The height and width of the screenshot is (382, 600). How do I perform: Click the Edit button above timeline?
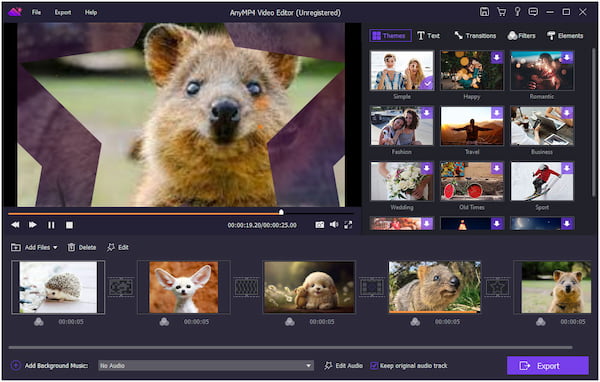coord(118,247)
